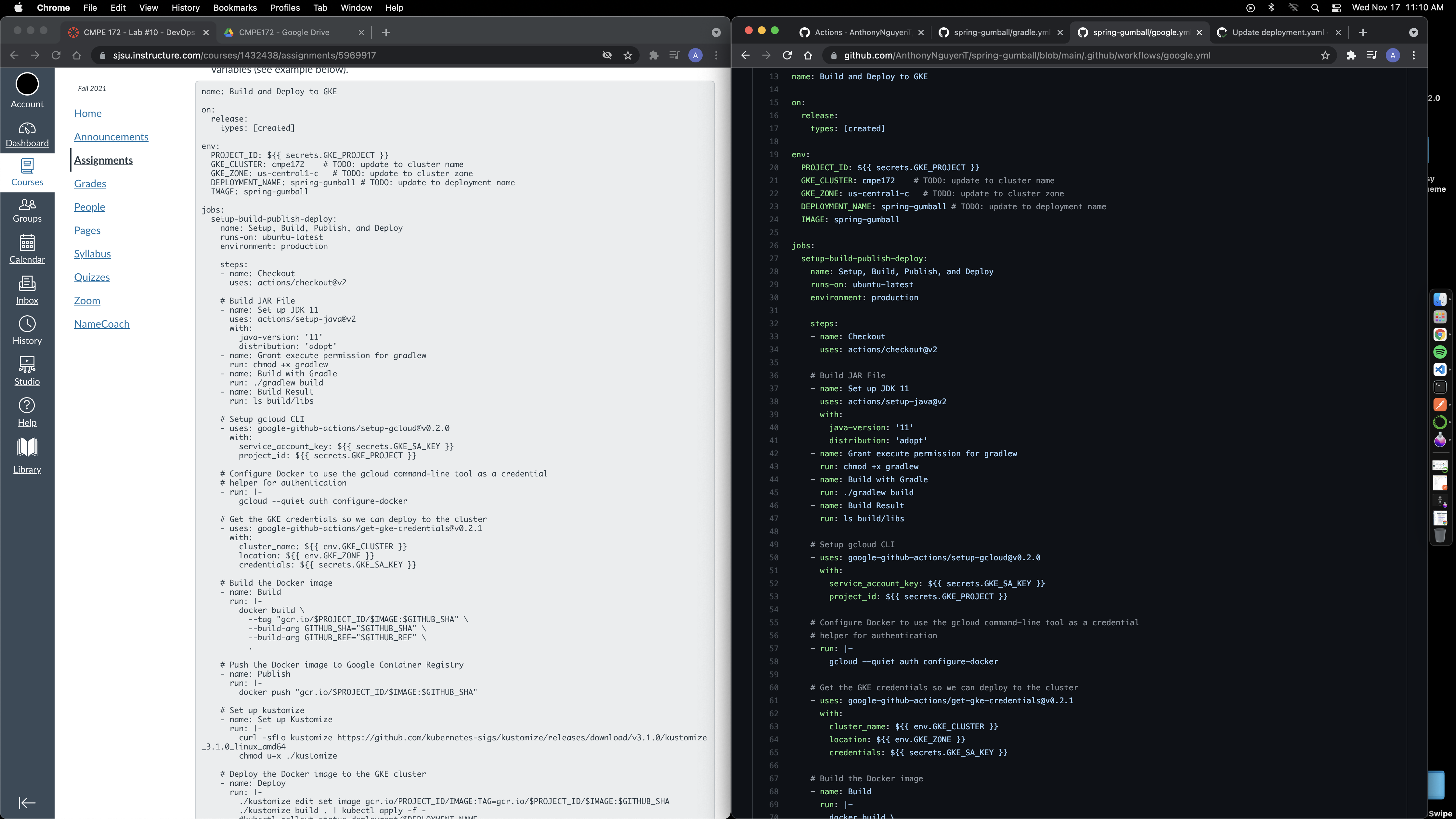Bookmark the GitHub page with star icon

pyautogui.click(x=1325, y=55)
